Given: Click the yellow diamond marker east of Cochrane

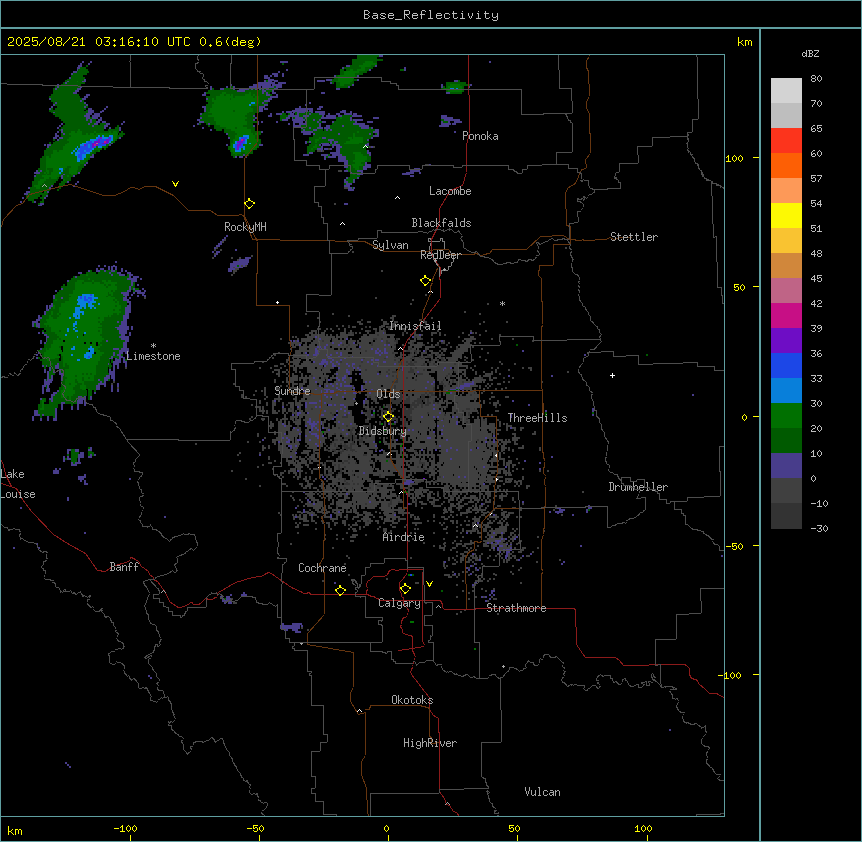Looking at the screenshot, I should (x=340, y=590).
